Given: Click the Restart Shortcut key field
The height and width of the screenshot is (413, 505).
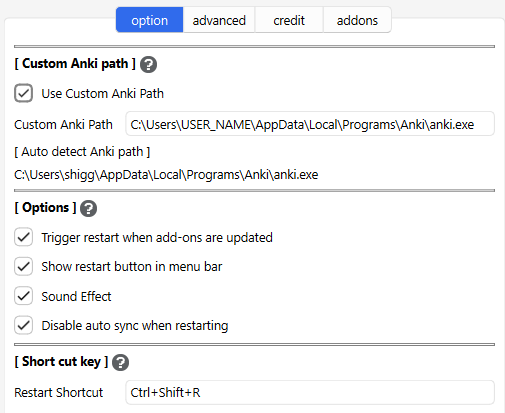Looking at the screenshot, I should point(310,392).
